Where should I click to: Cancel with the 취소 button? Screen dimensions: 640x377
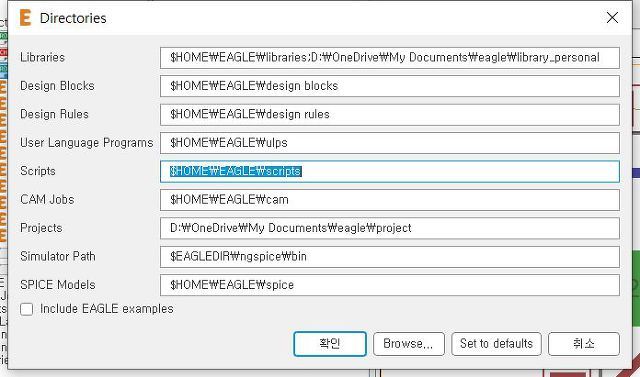pos(584,344)
